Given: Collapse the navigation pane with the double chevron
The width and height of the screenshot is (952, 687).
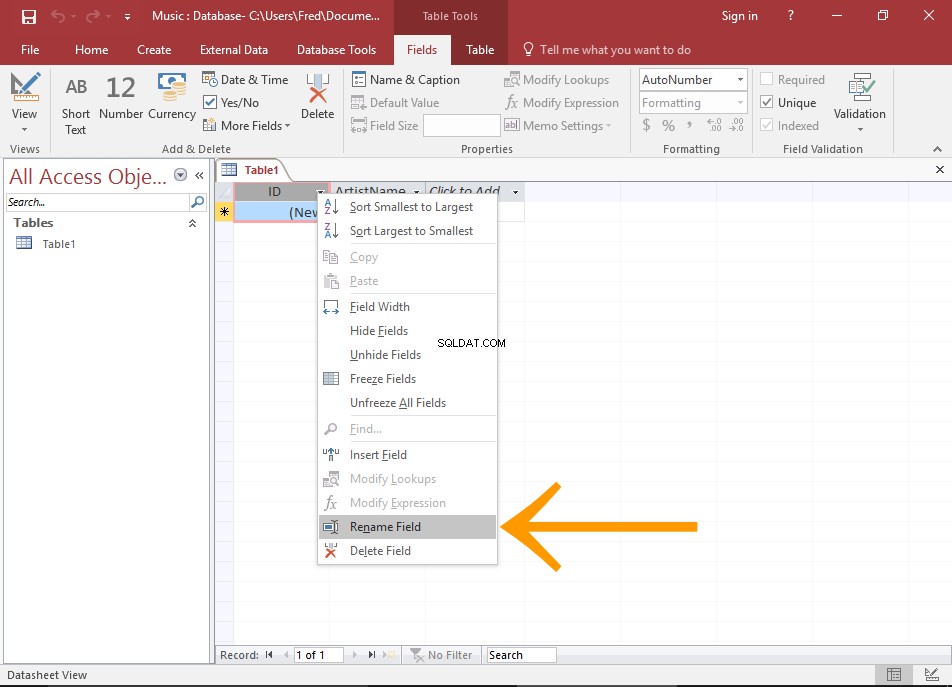Looking at the screenshot, I should click(x=199, y=175).
